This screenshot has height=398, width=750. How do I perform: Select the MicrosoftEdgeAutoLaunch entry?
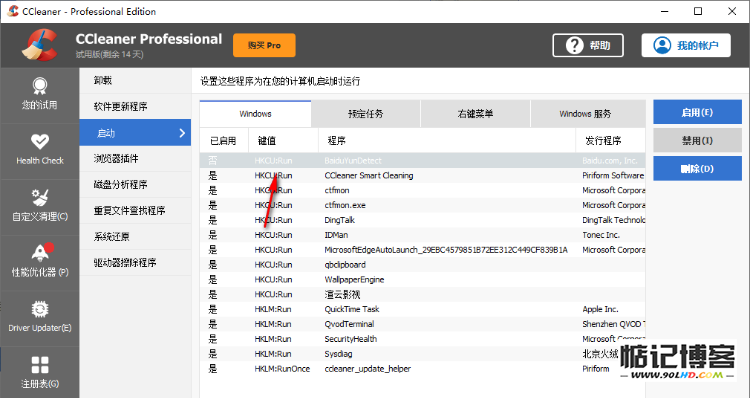(422, 250)
